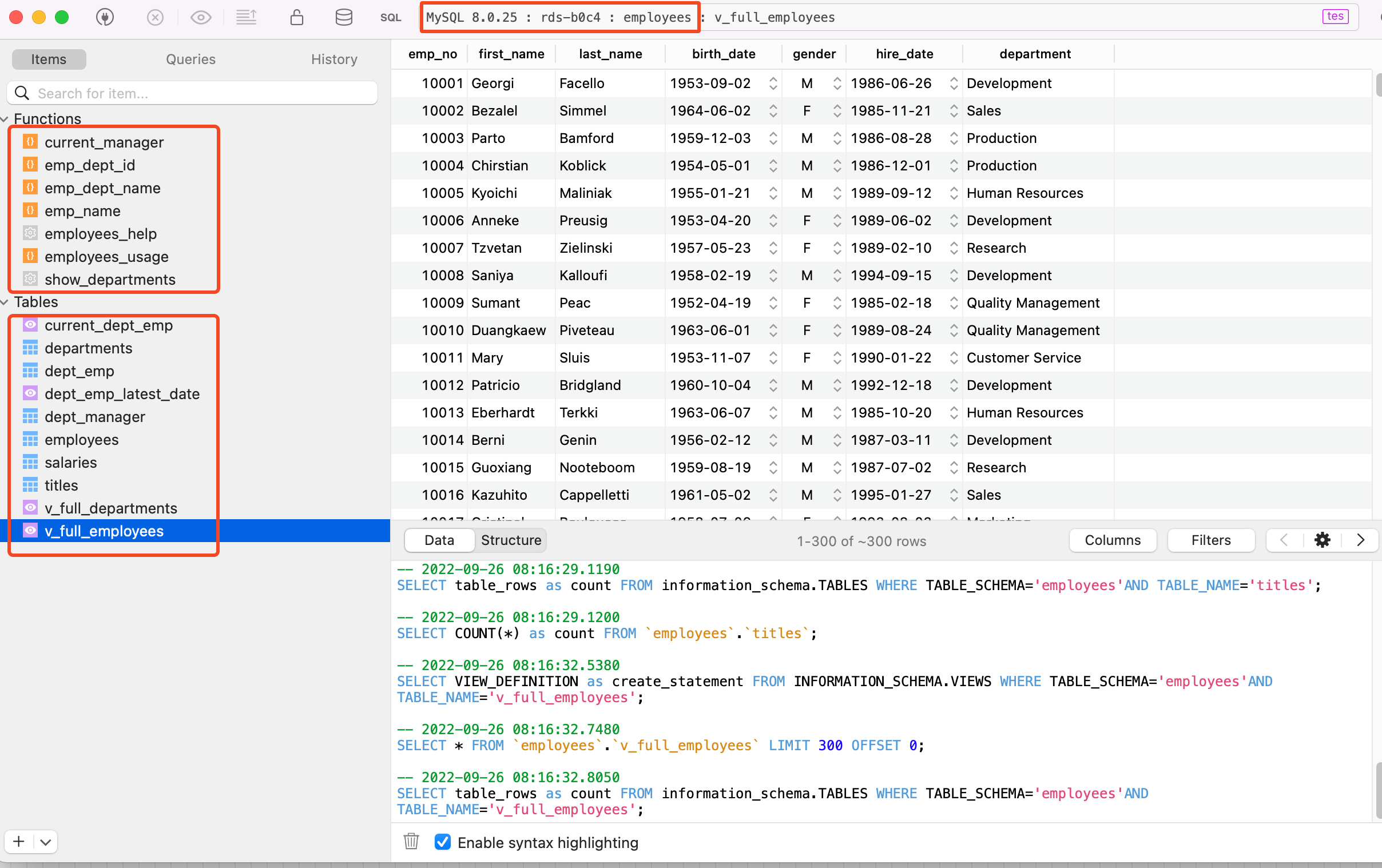Screen dimensions: 1382x868
Task: Open gender selector for Kazuhito row
Action: [837, 495]
